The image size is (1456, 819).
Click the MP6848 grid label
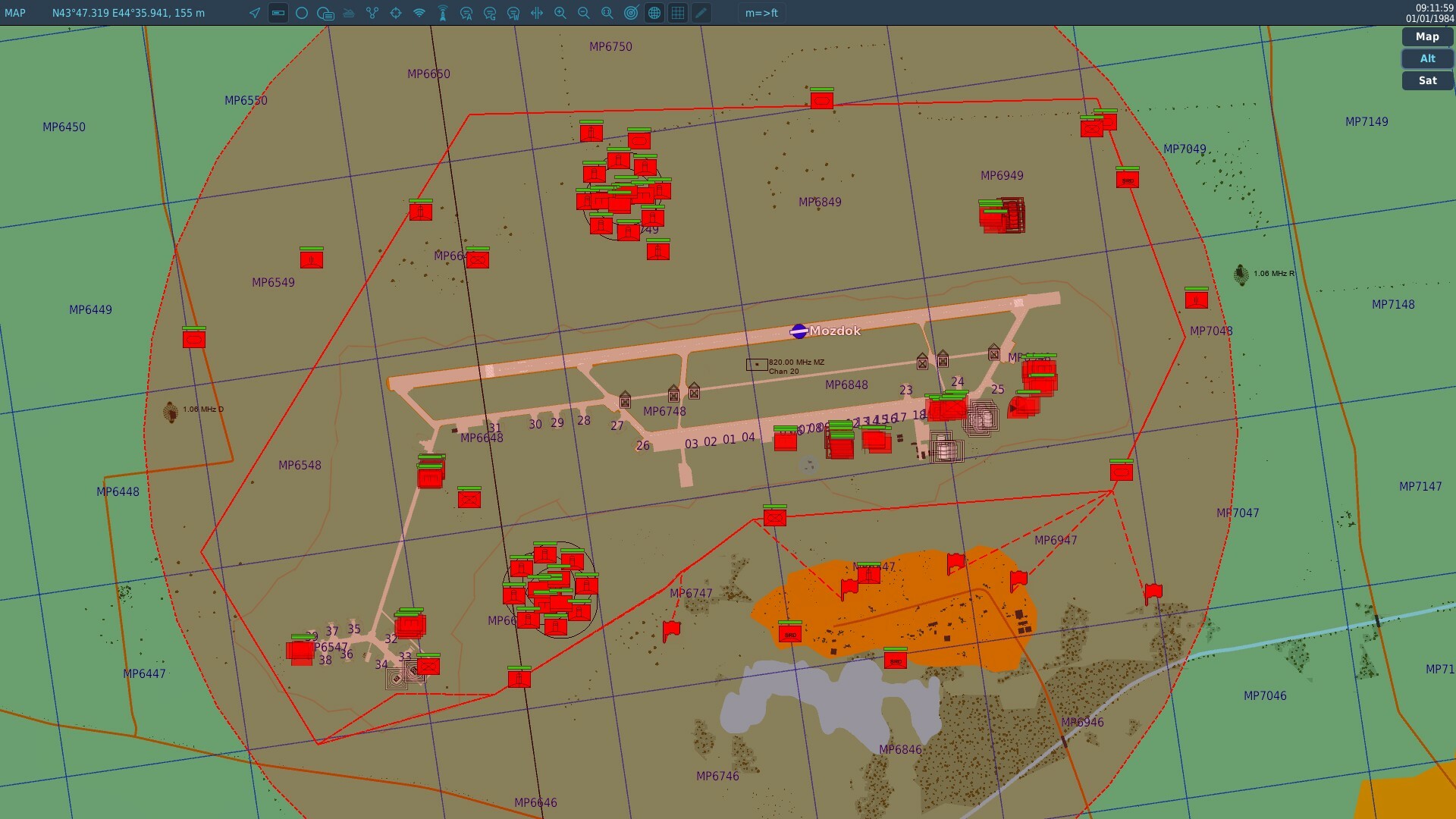pos(846,385)
